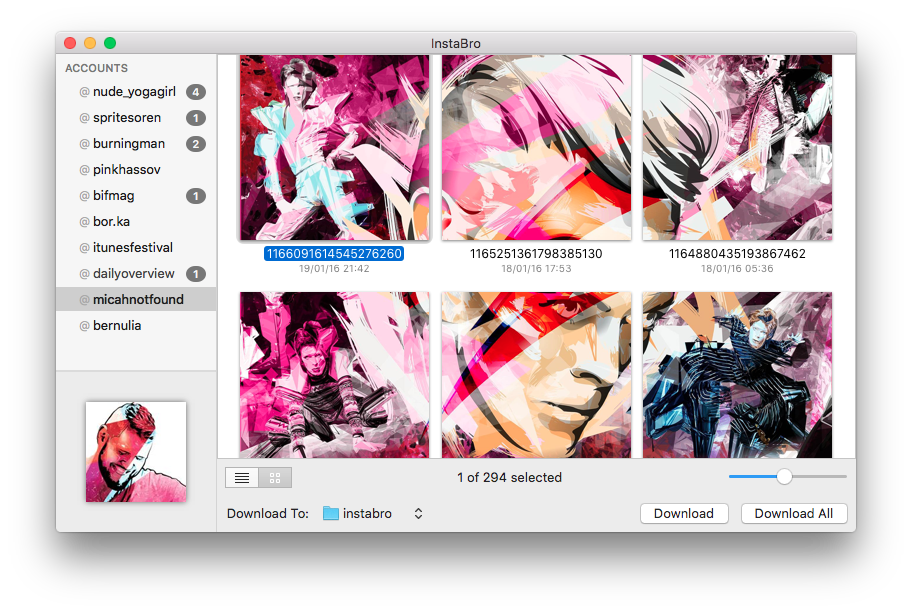The height and width of the screenshot is (612, 912).
Task: Click the Download To: label
Action: coord(268,514)
